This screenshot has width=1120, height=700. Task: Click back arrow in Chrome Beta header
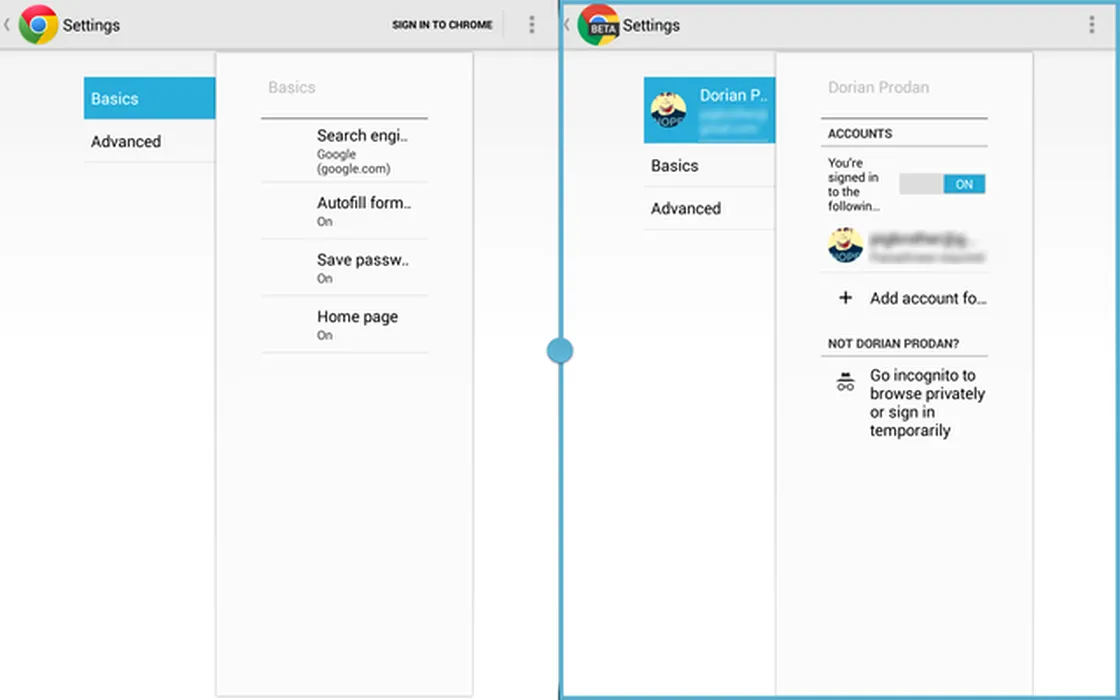567,25
